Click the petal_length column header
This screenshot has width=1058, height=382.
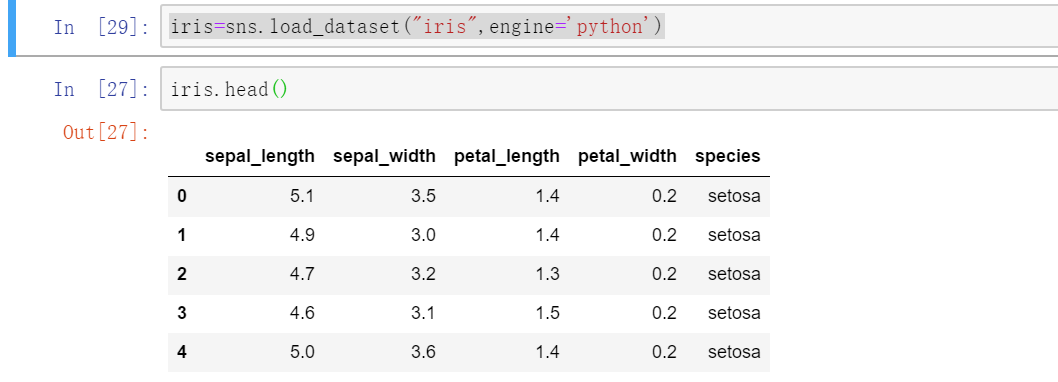click(507, 157)
